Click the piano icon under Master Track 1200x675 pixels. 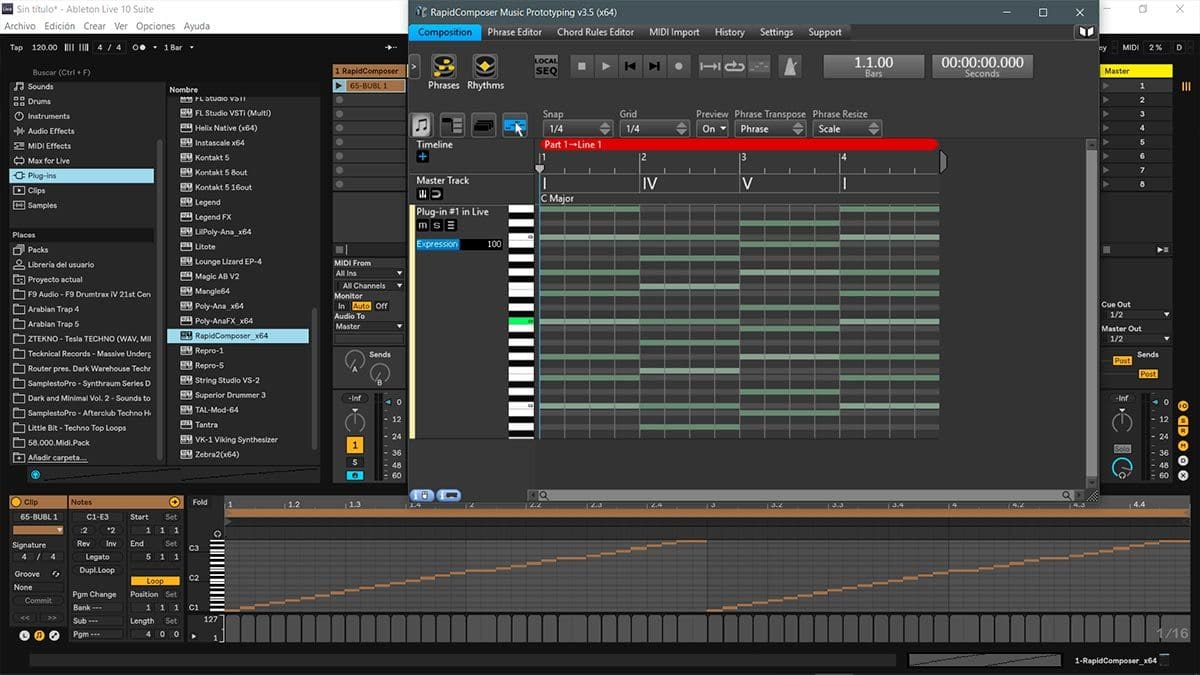pos(422,194)
